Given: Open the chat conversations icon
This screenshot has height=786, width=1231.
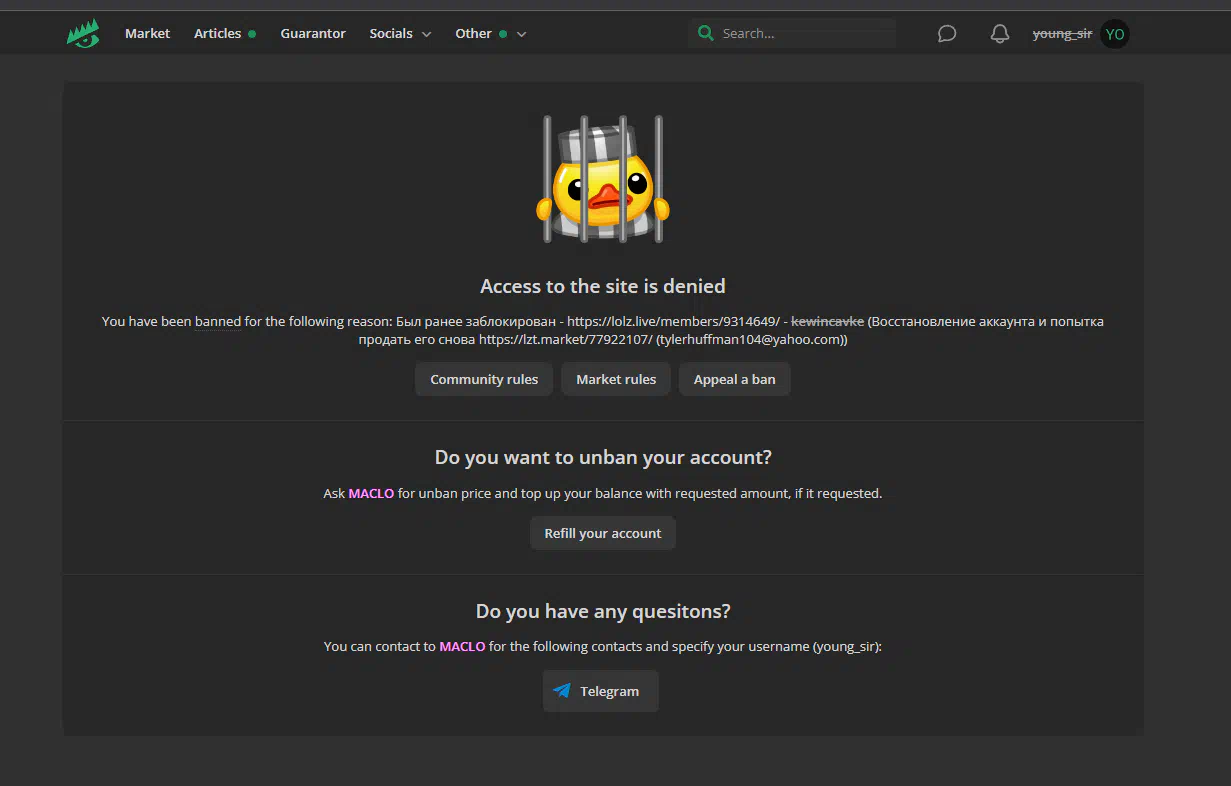Looking at the screenshot, I should (947, 34).
